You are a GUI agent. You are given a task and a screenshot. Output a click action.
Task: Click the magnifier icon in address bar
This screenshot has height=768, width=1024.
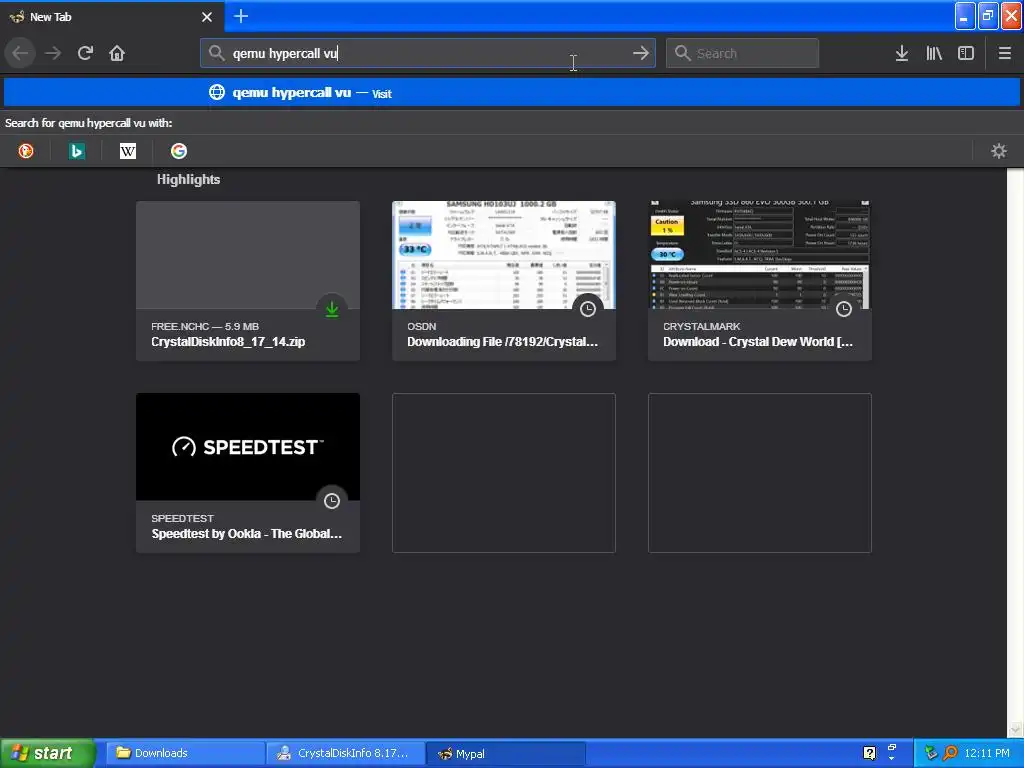216,53
